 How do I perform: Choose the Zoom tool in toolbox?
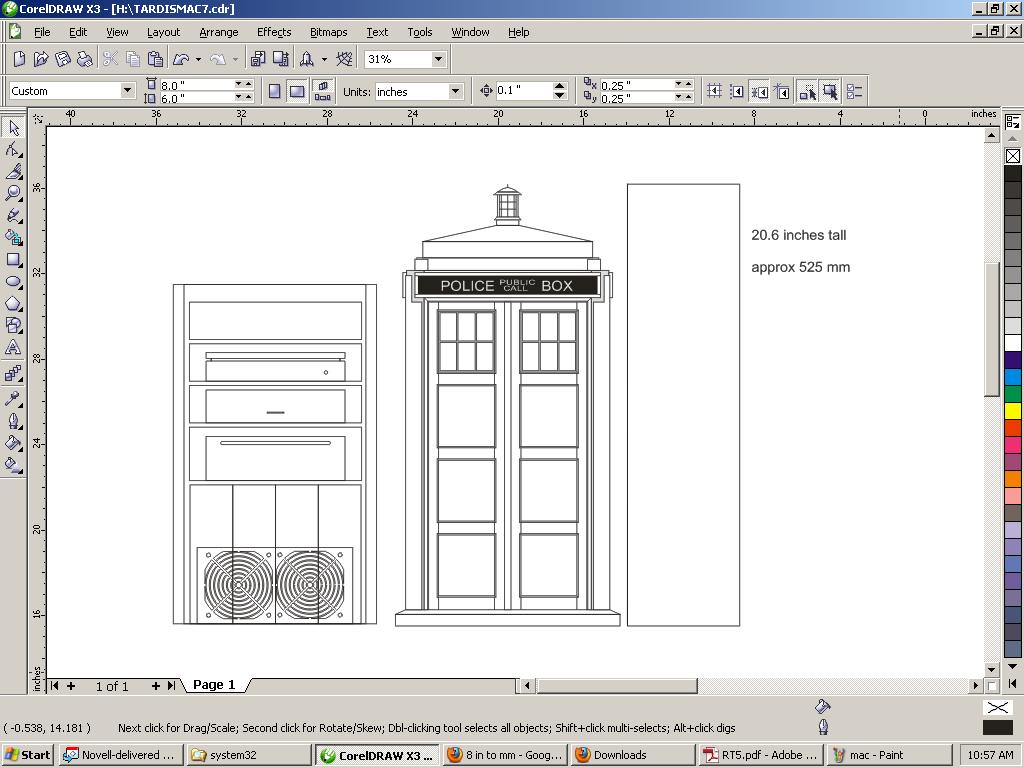tap(13, 193)
